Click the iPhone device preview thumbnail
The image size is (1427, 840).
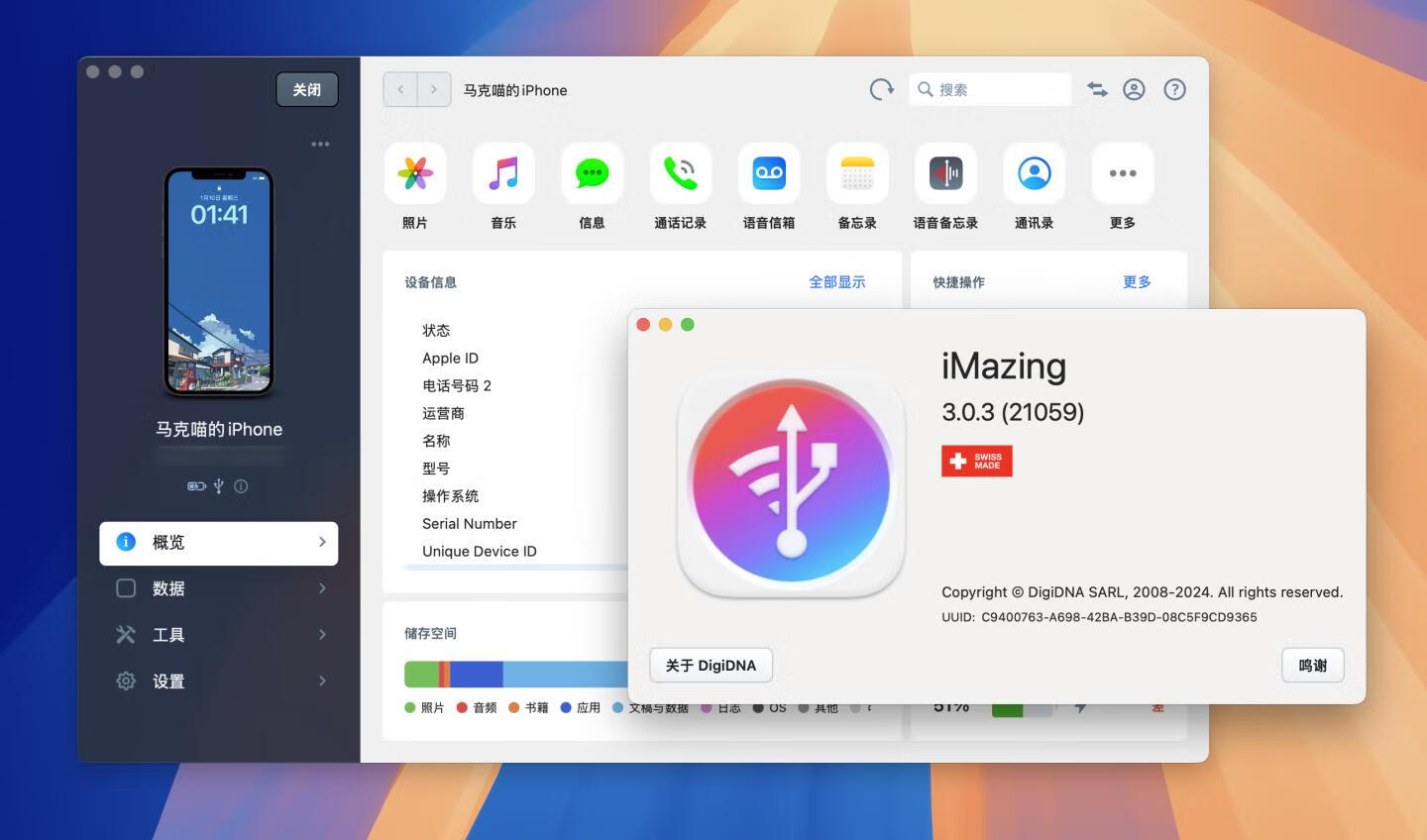tap(219, 282)
